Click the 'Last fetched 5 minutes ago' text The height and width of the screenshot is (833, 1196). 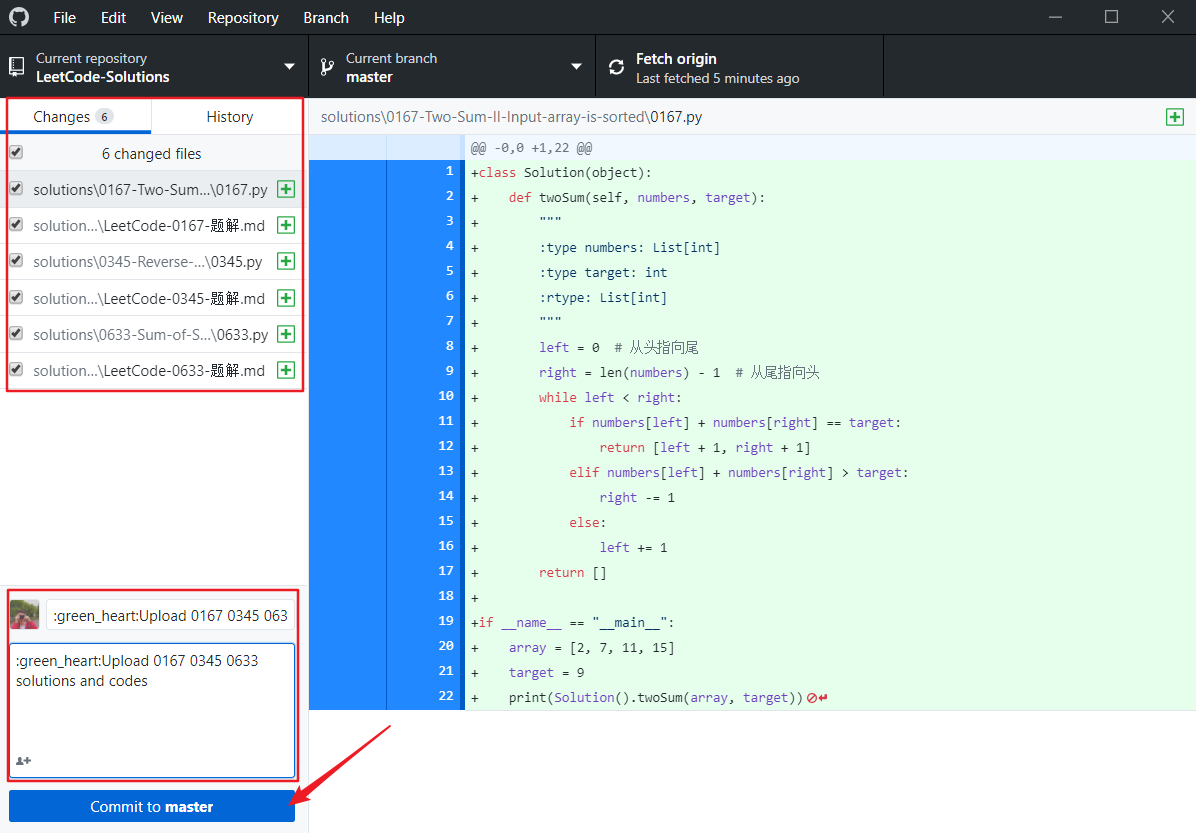pos(718,78)
